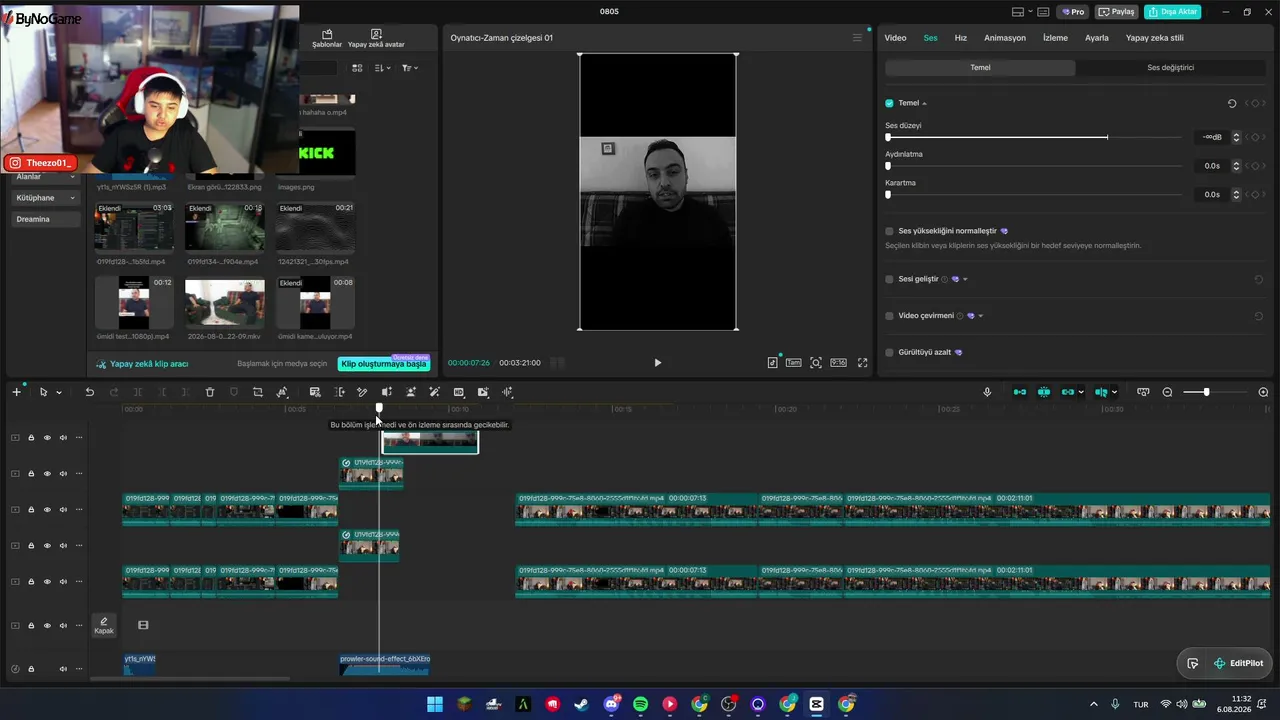Select the prowler-sound-effect audio clip
This screenshot has width=1280, height=720.
point(385,664)
